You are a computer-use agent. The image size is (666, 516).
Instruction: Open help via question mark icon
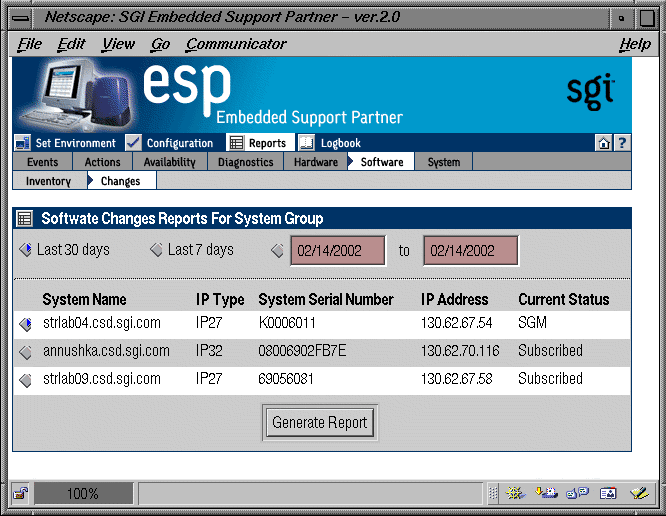pyautogui.click(x=622, y=143)
